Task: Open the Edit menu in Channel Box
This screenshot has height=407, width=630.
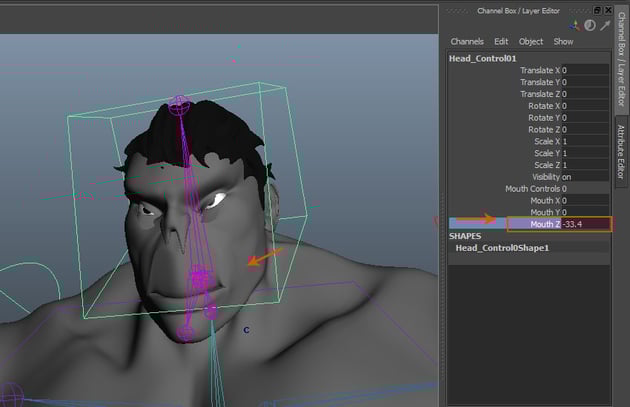Action: [x=501, y=42]
